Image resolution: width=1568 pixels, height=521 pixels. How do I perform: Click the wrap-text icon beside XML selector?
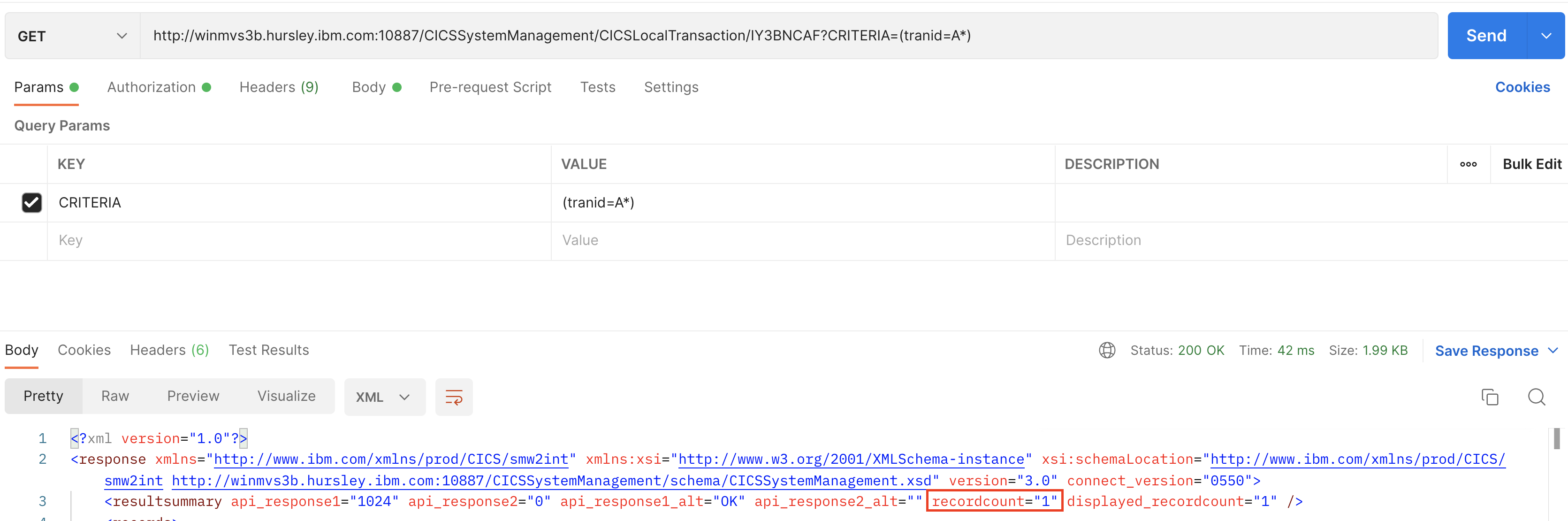[454, 397]
